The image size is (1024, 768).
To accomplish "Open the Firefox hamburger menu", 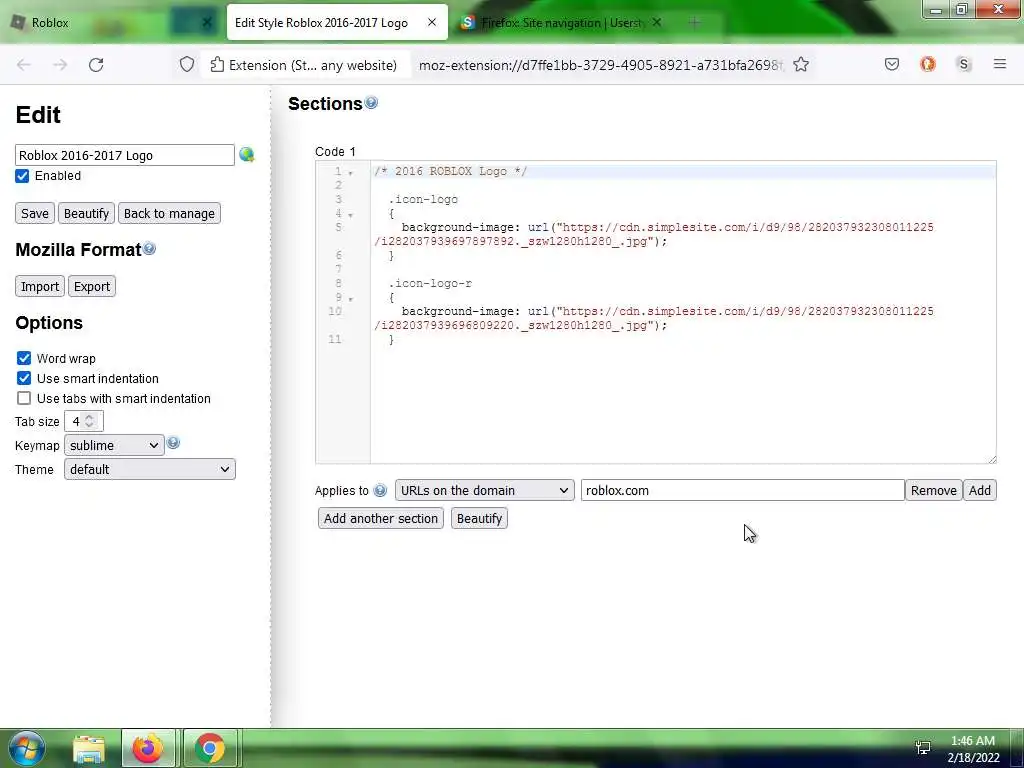I will [x=999, y=64].
